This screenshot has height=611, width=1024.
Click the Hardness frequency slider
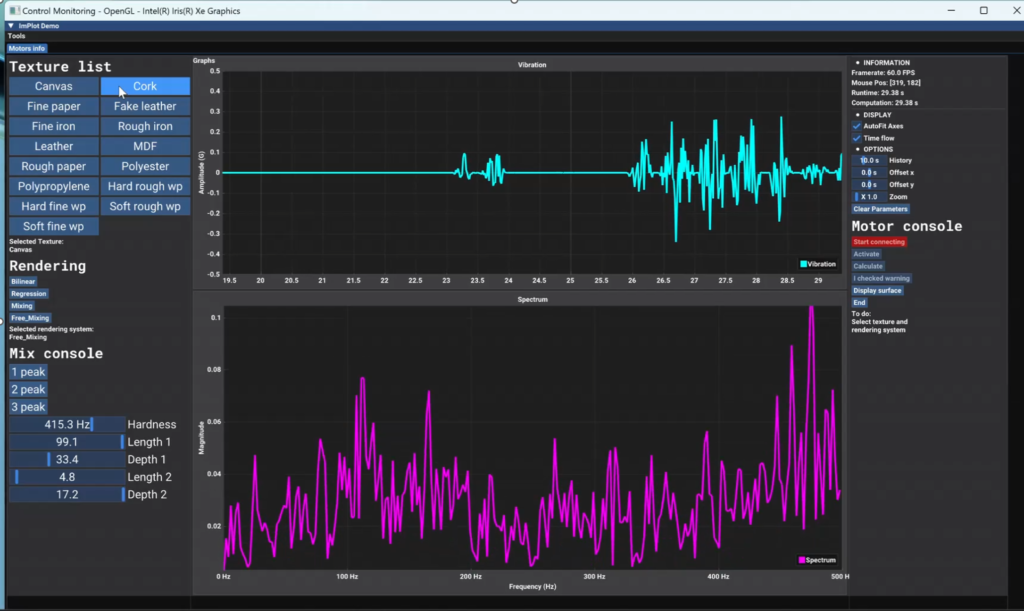[x=67, y=425]
